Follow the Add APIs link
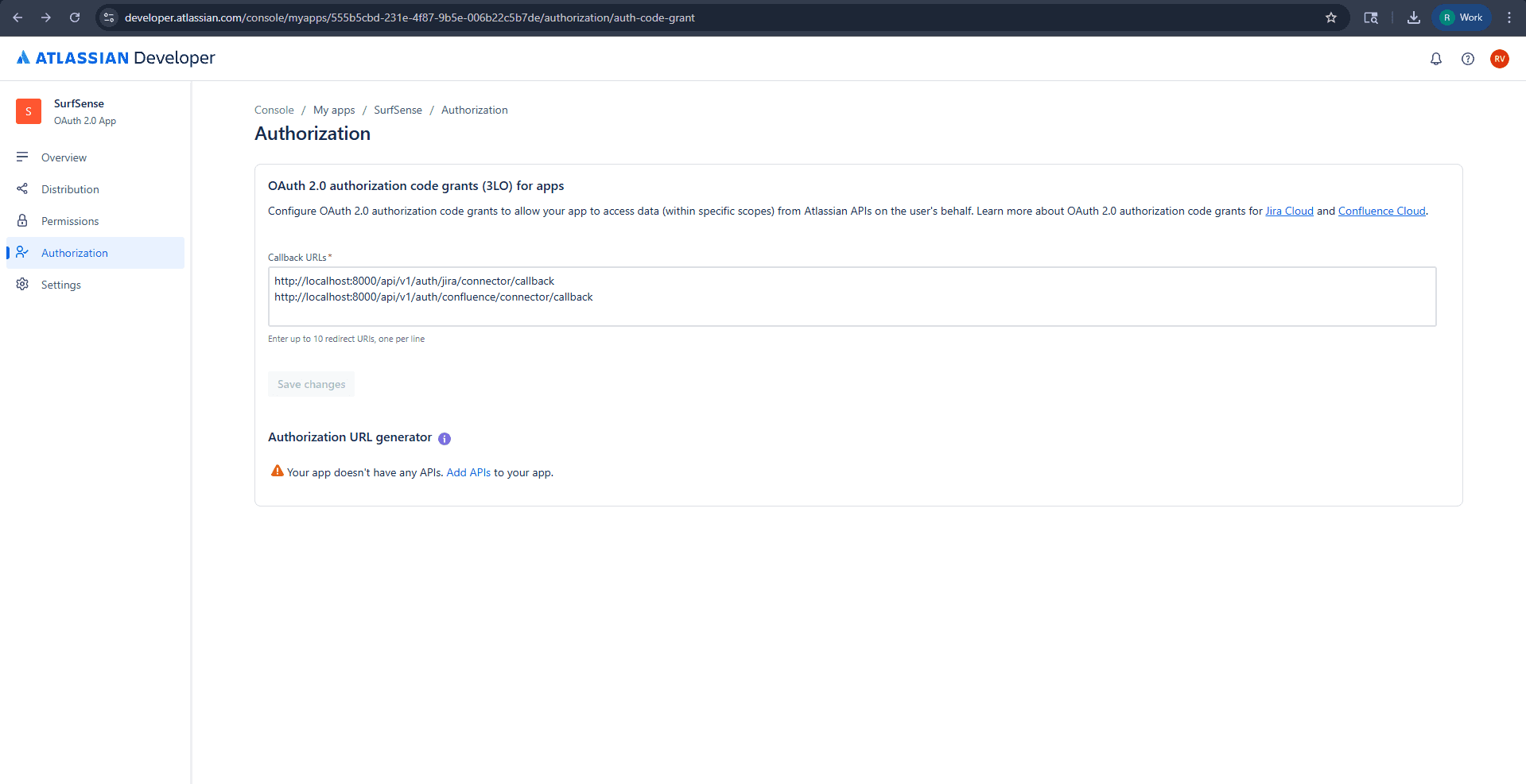The image size is (1526, 784). [x=468, y=472]
